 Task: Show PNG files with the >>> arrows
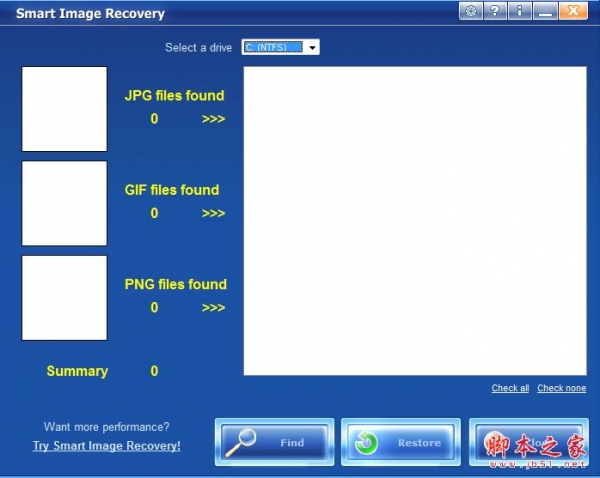[213, 308]
